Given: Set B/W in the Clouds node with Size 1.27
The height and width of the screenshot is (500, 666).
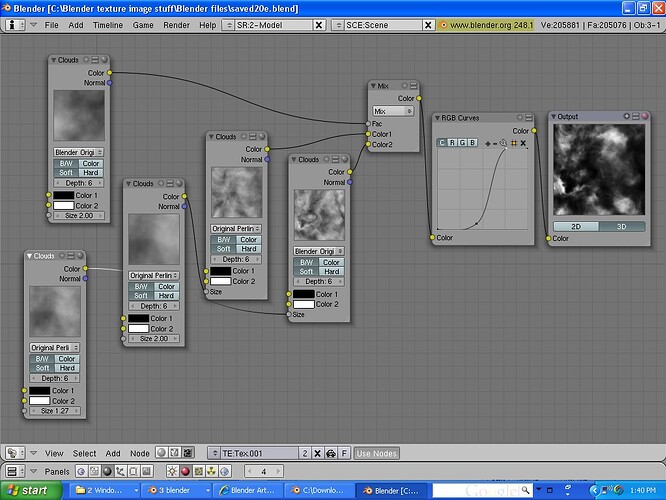Looking at the screenshot, I should click(x=42, y=359).
